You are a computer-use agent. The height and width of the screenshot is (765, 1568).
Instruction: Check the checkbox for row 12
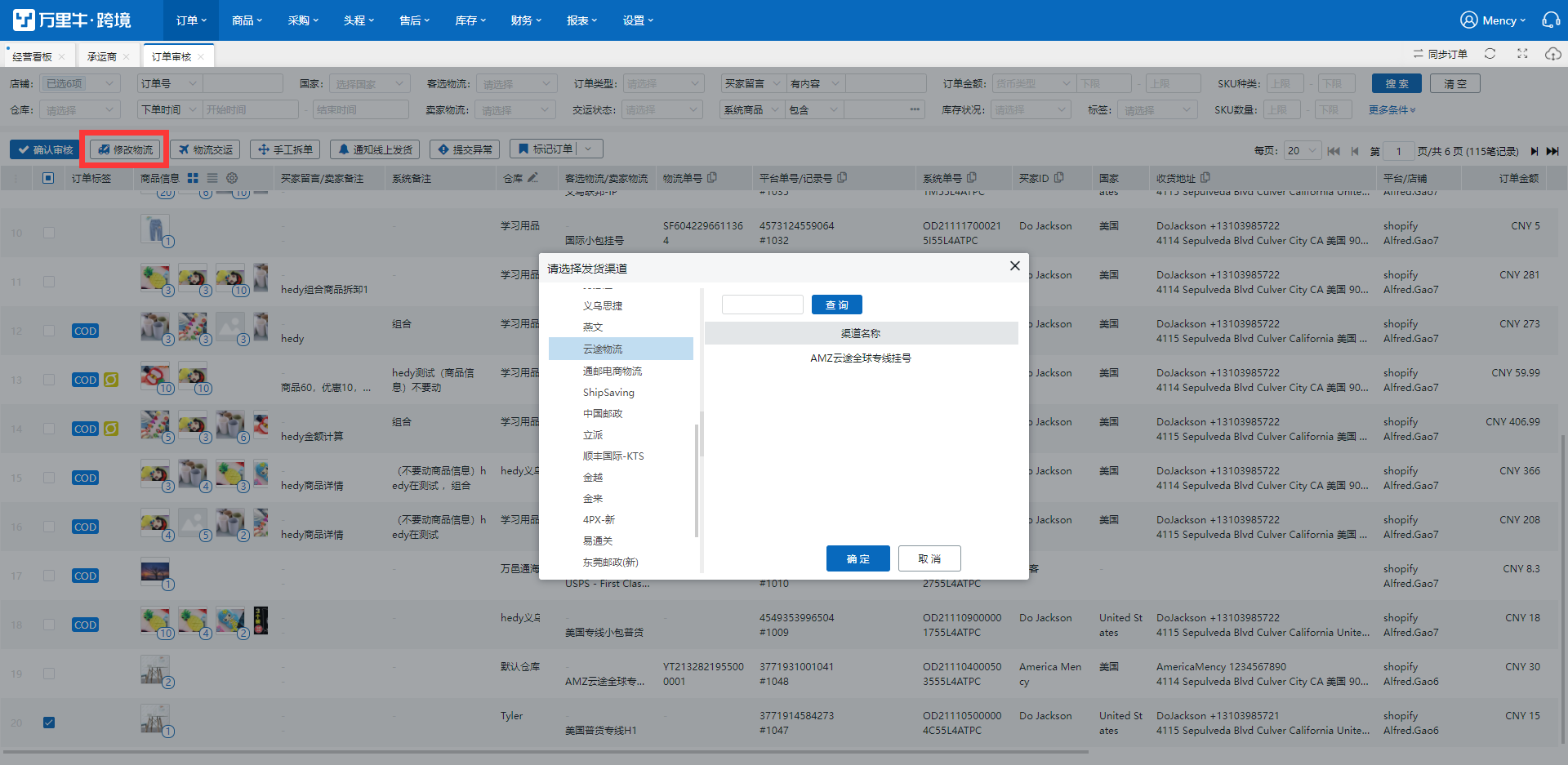[x=49, y=331]
